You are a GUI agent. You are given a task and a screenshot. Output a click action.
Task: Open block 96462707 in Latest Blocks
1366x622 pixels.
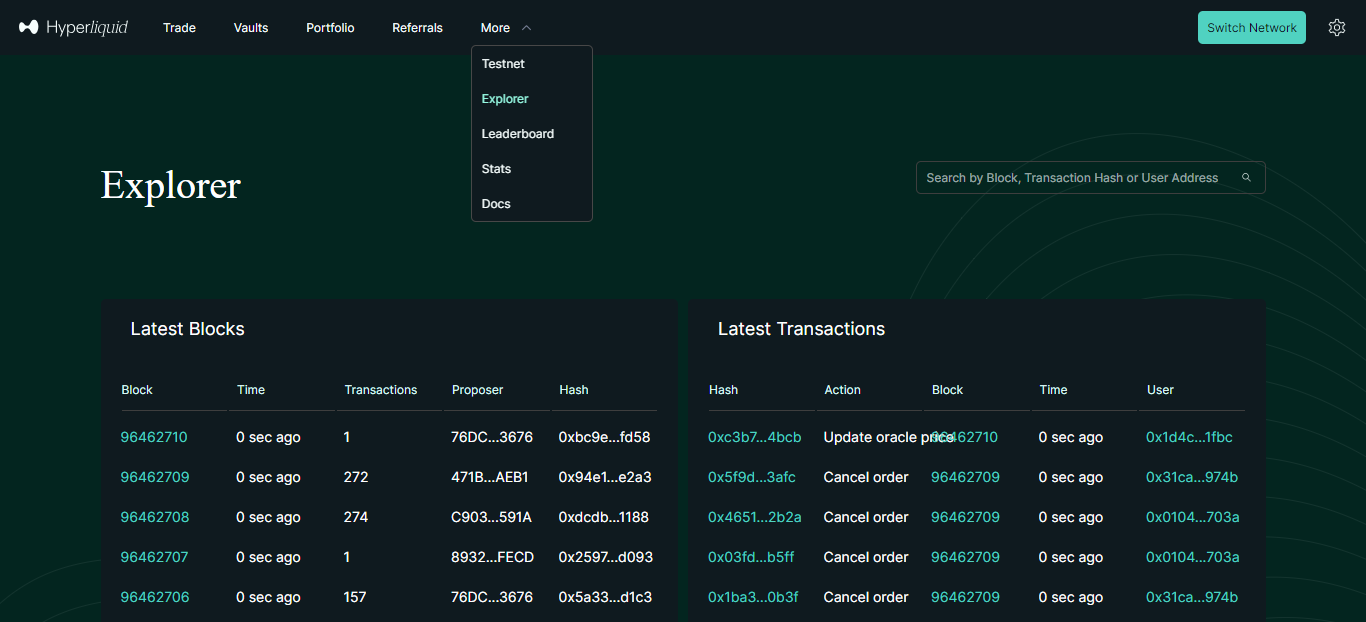tap(154, 557)
